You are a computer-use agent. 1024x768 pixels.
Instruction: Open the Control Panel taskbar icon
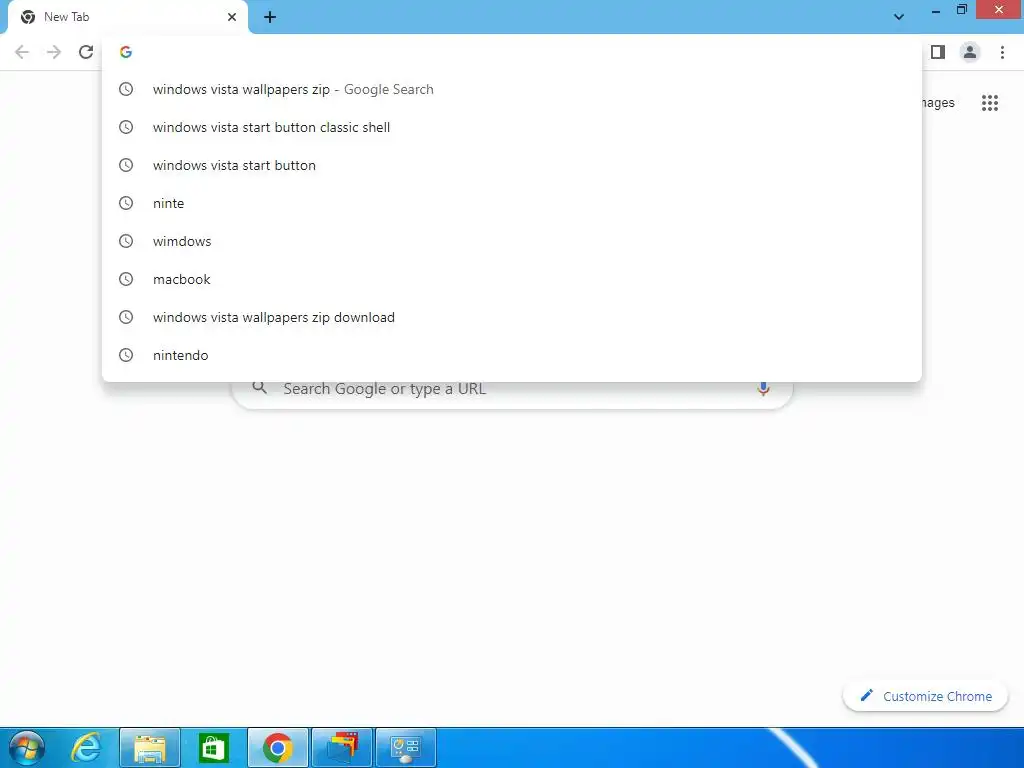406,748
